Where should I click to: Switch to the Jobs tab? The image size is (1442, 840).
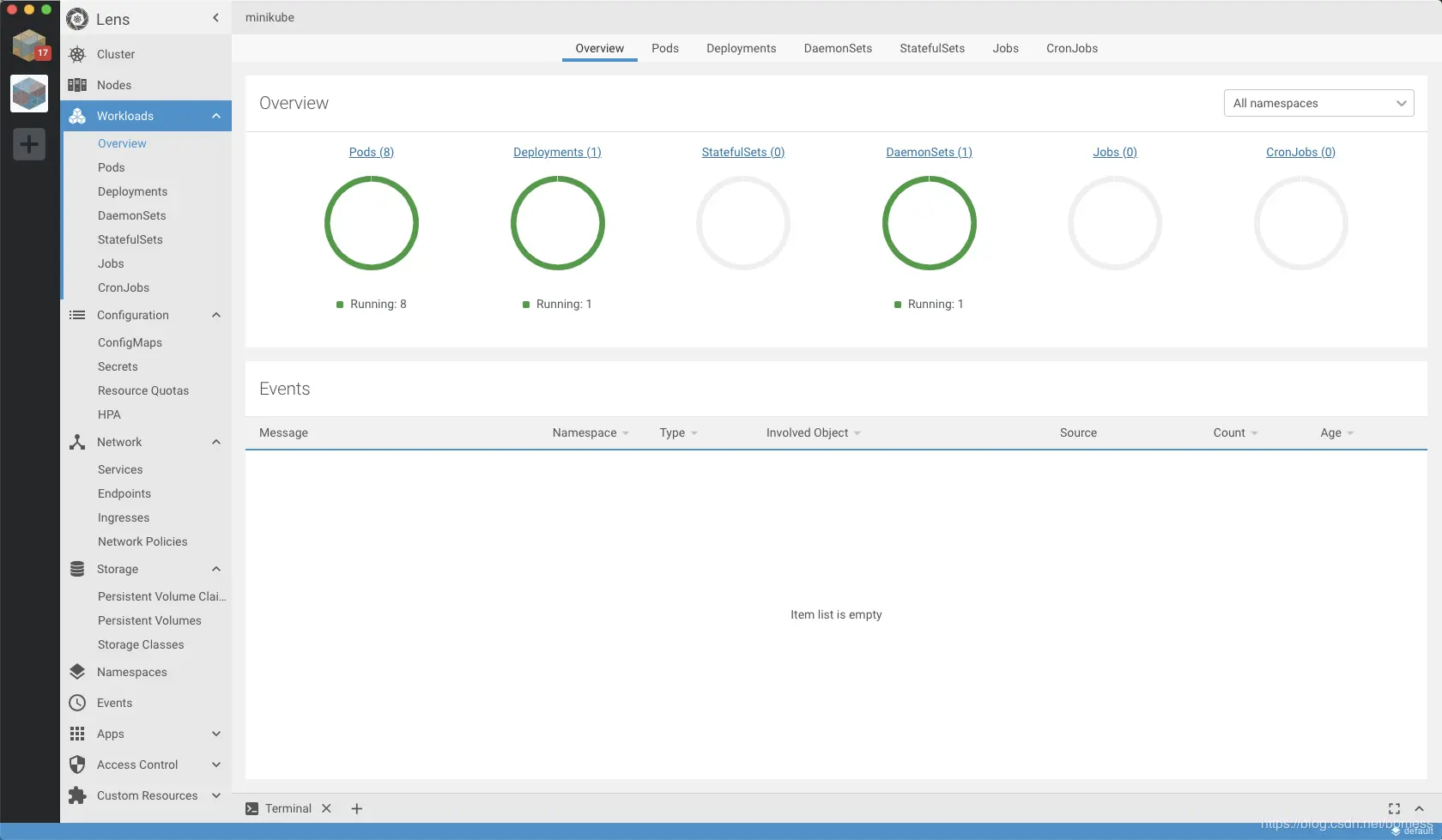click(x=1006, y=48)
